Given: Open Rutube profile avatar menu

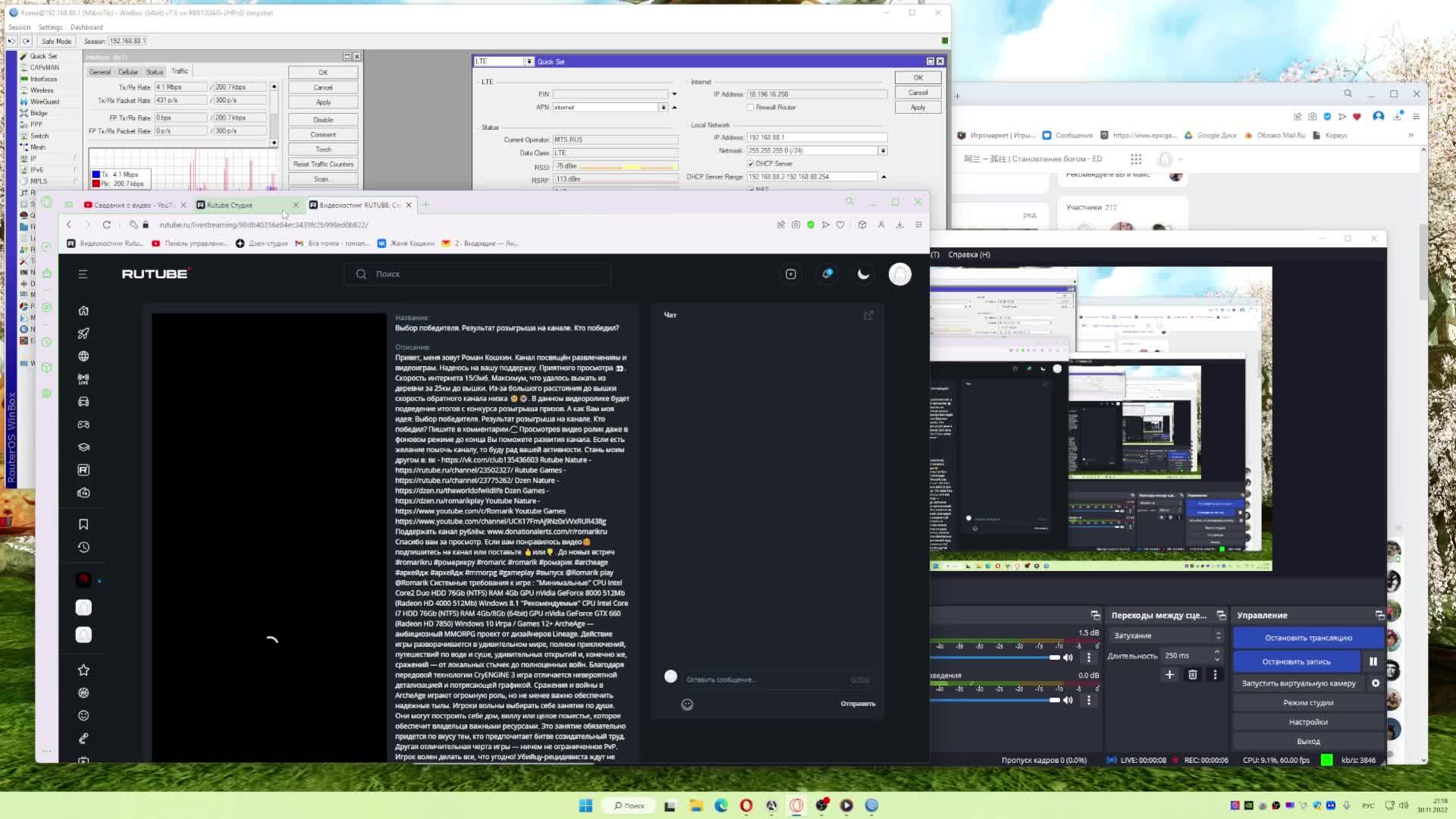Looking at the screenshot, I should click(x=900, y=274).
